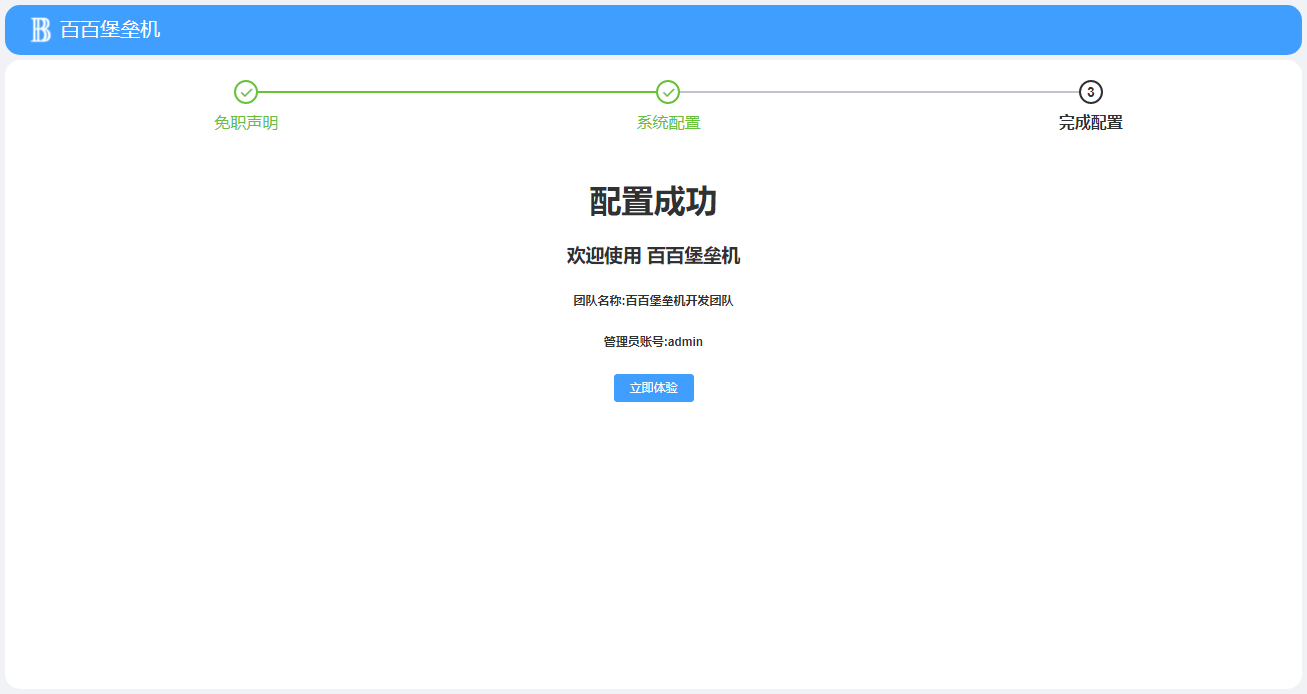Select the 免职声明 step label
This screenshot has width=1307, height=694.
pos(246,123)
